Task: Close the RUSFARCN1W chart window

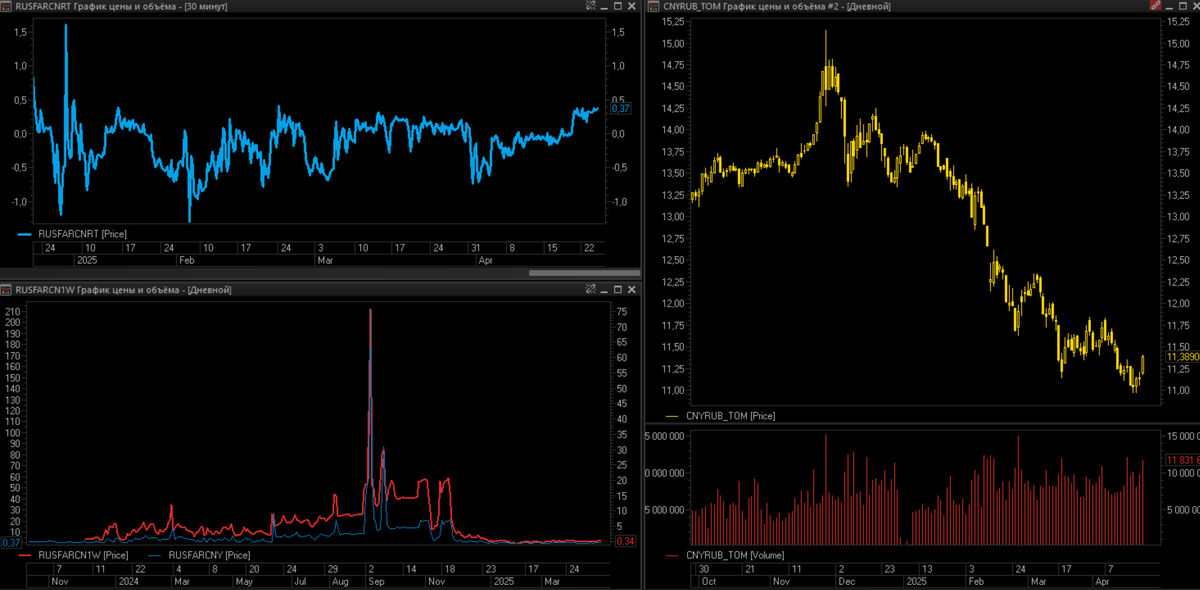Action: (x=632, y=290)
